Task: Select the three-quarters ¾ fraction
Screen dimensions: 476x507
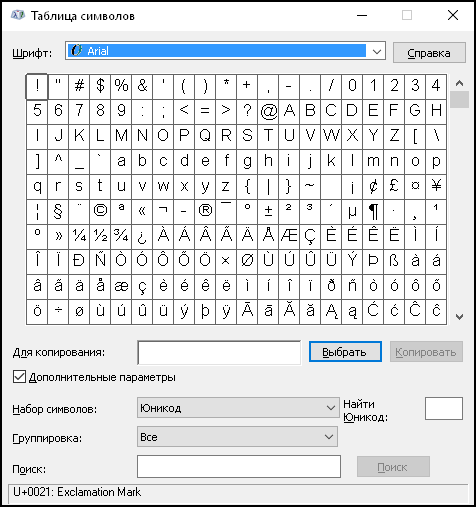Action: [121, 237]
